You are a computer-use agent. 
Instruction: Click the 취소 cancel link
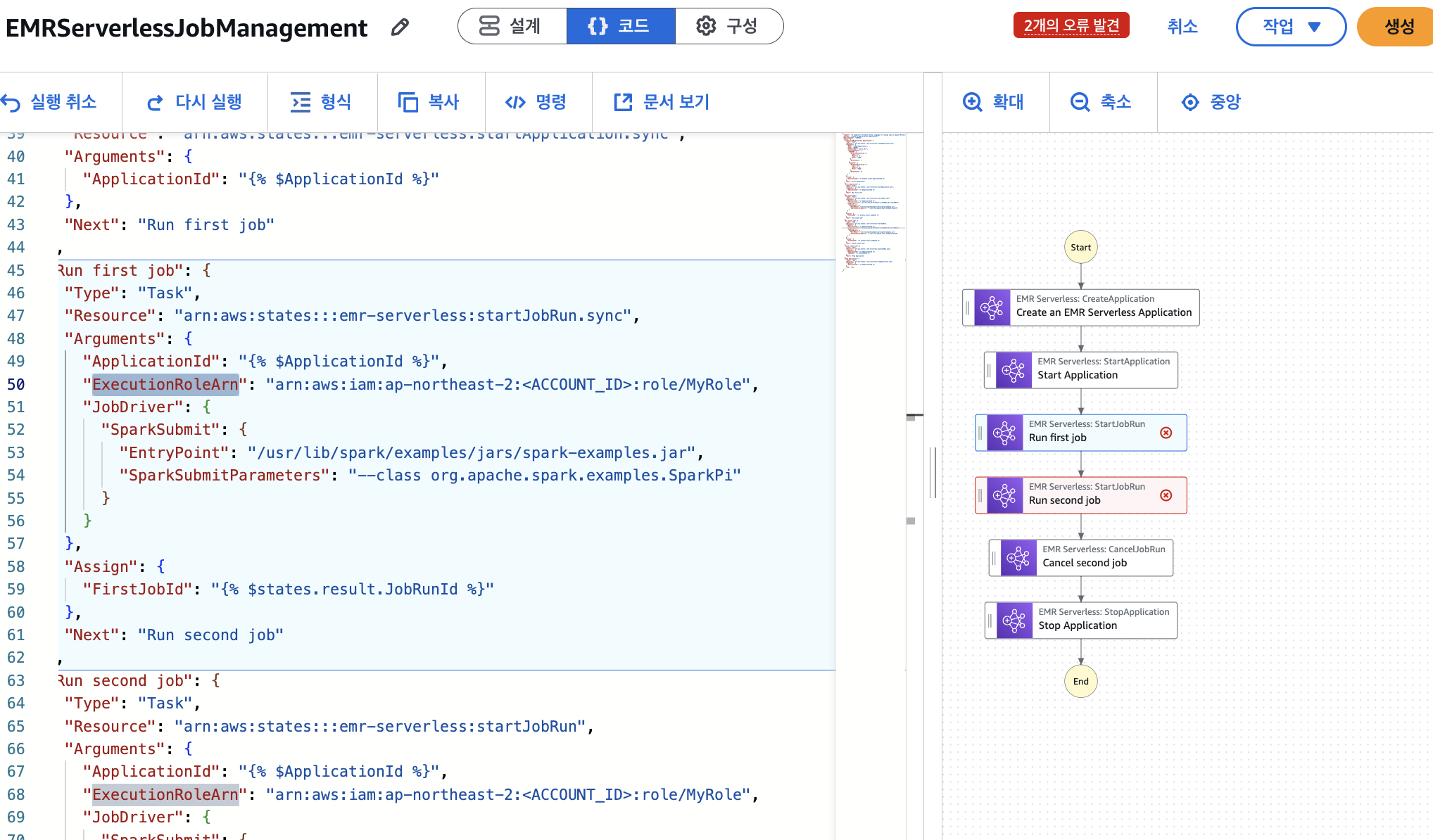(x=1182, y=27)
